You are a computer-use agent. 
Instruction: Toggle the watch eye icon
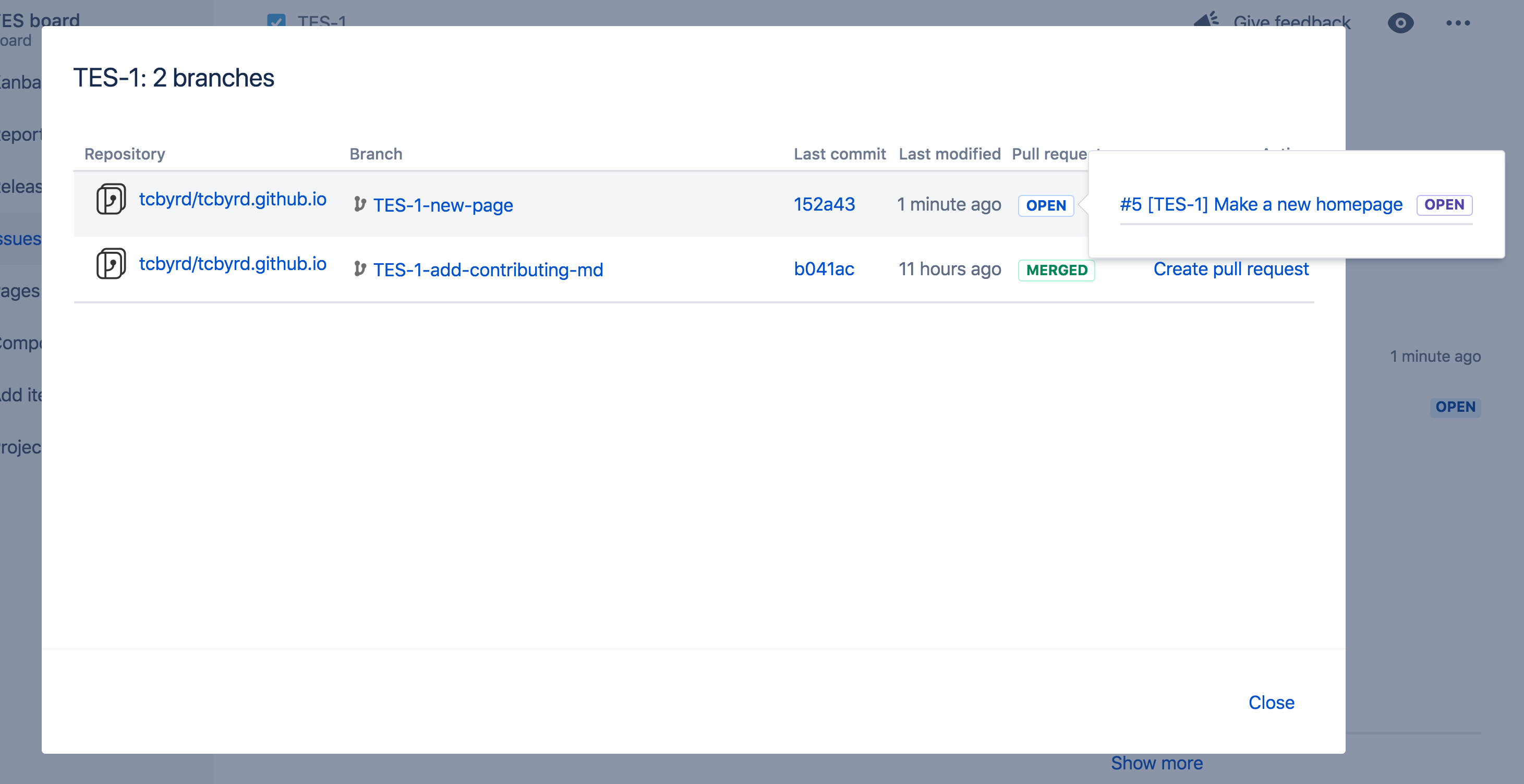click(1400, 23)
